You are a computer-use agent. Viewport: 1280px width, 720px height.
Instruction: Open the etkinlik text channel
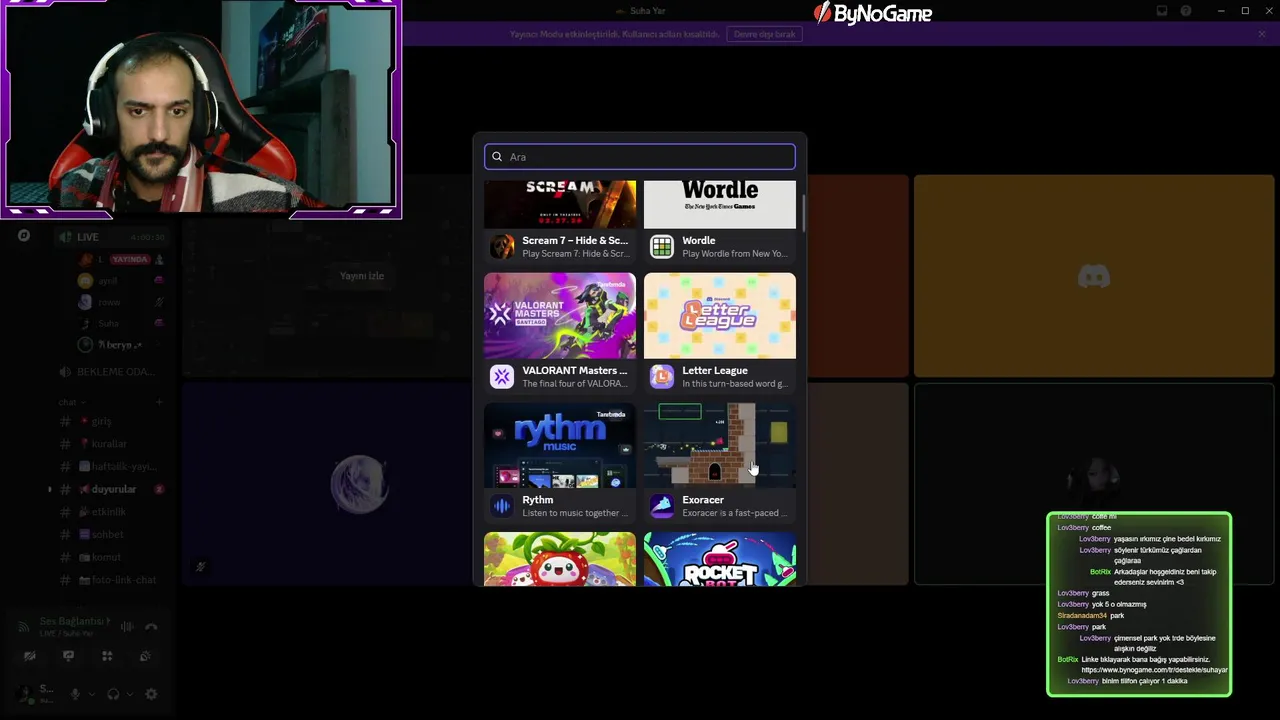[x=110, y=512]
